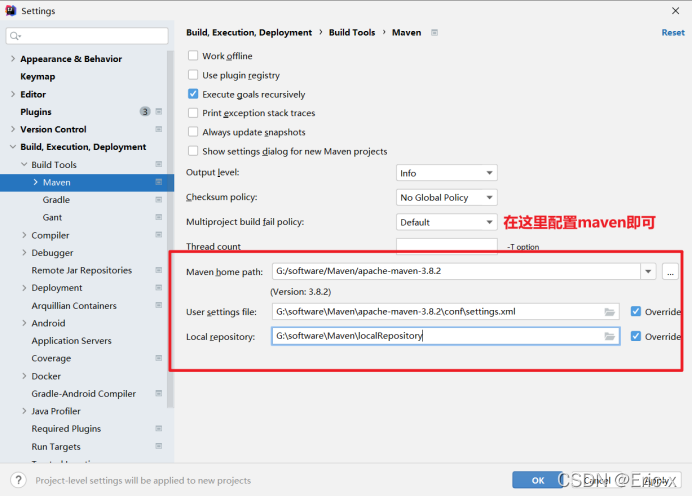Click the settings search field
The width and height of the screenshot is (692, 497).
click(87, 36)
